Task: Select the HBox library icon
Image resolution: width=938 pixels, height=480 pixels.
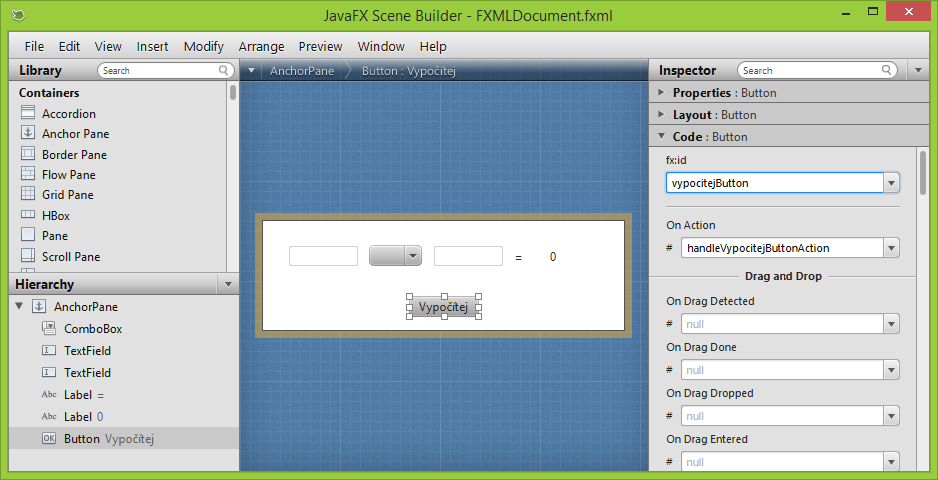Action: [x=28, y=215]
